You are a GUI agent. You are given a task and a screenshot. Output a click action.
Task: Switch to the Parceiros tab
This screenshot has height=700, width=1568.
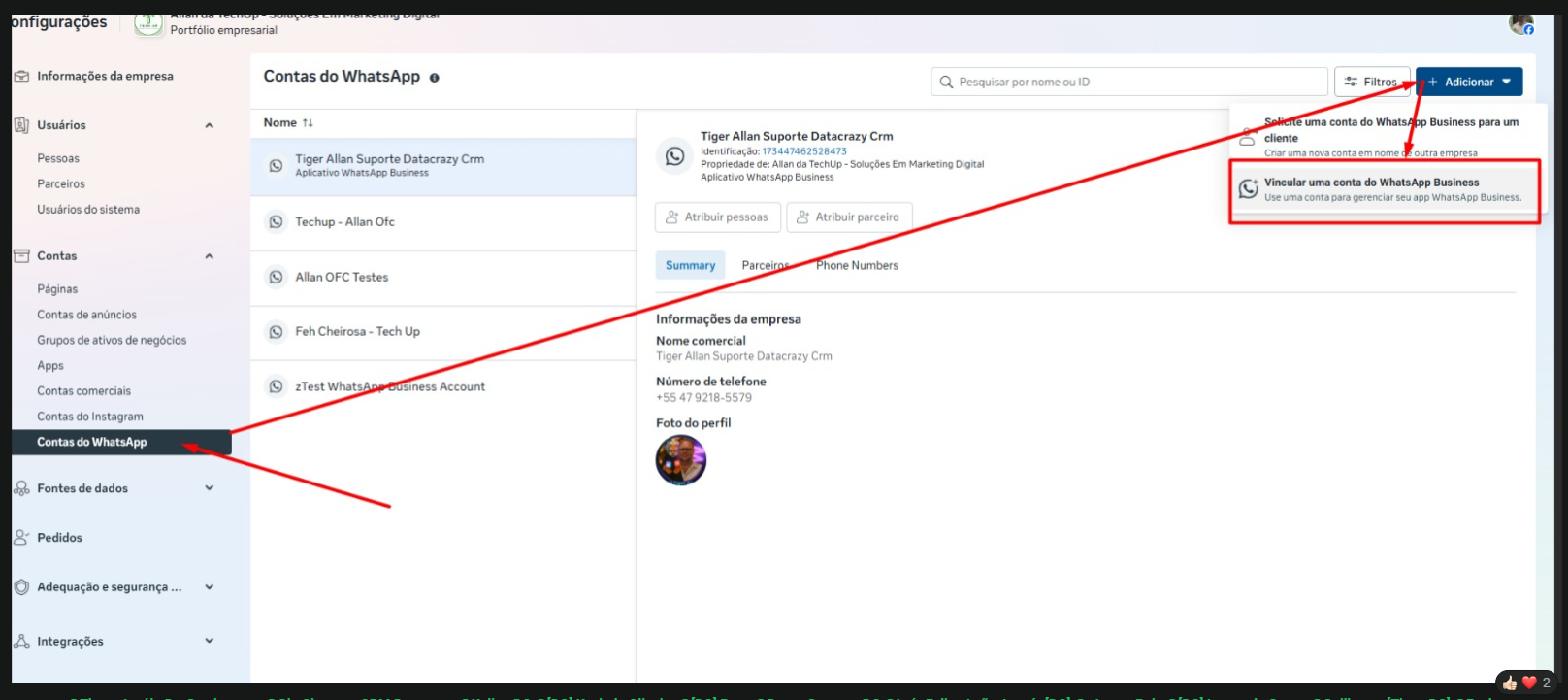[766, 266]
